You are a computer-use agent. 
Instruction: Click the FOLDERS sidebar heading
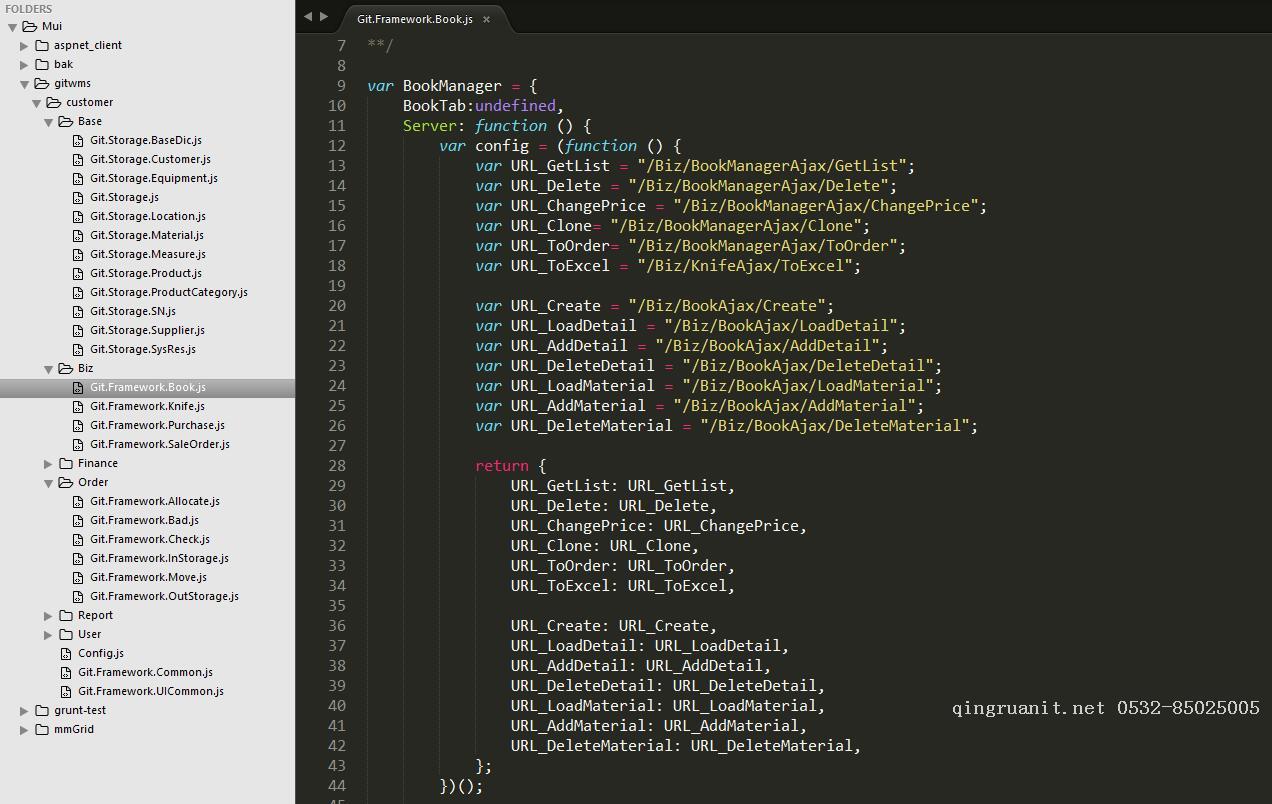coord(28,9)
